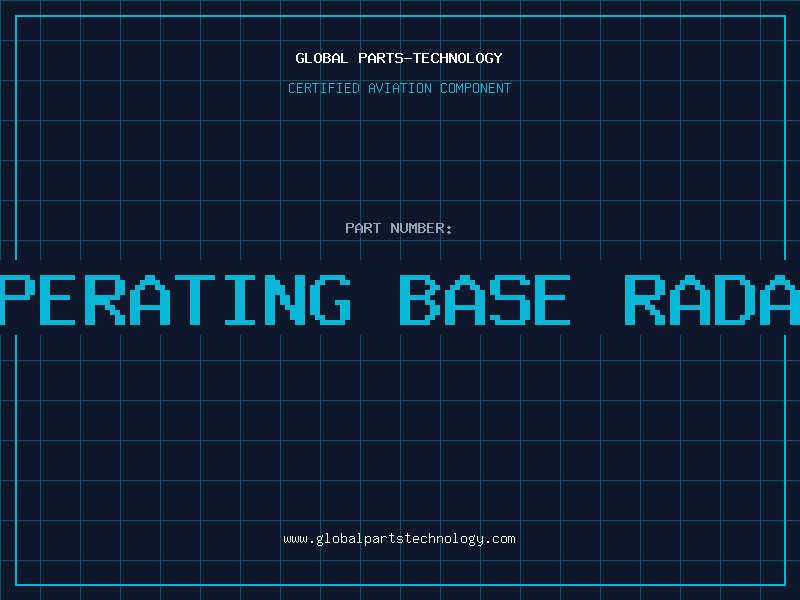Click the RADA text in the banner
Viewport: 800px width, 600px height.
[x=712, y=299]
